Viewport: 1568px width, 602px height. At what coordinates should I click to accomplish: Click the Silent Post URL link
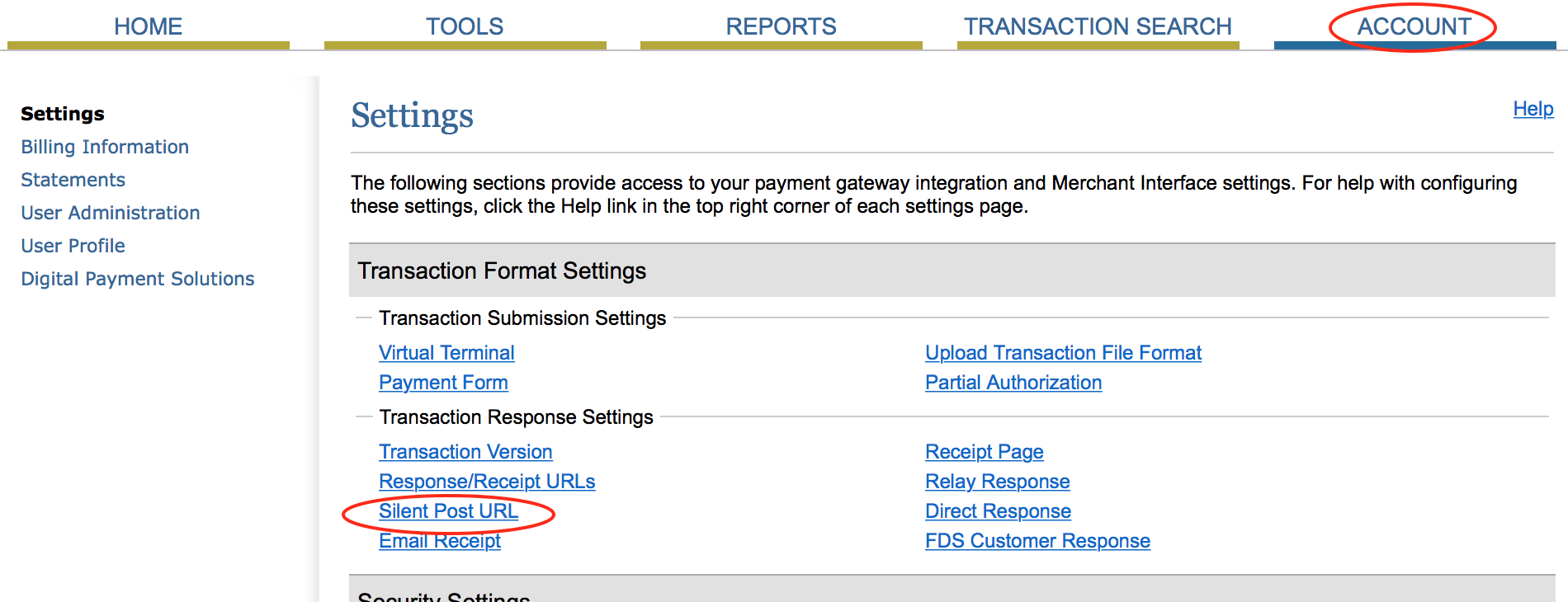(448, 511)
